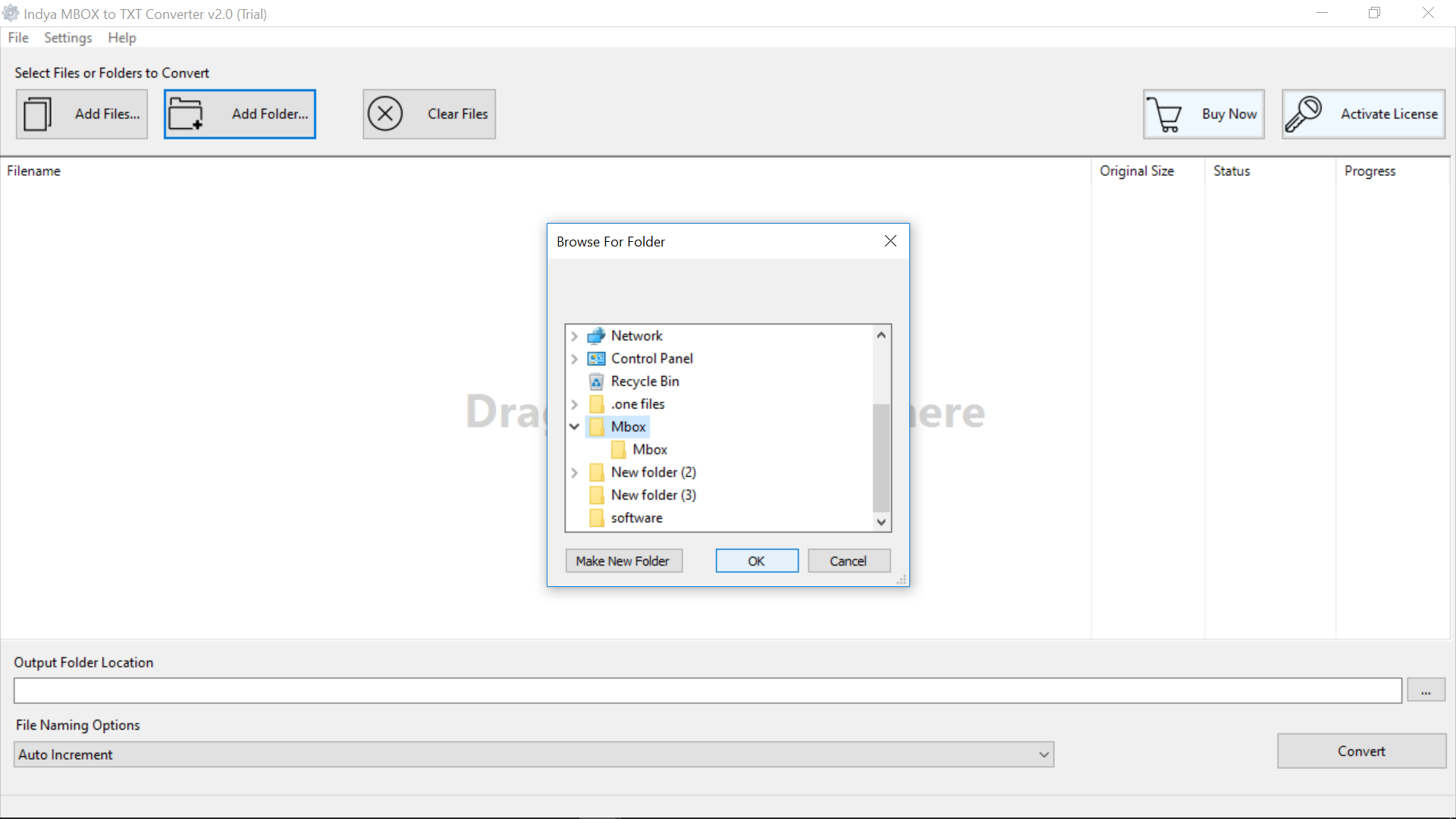Expand the Network tree node
The image size is (1456, 819).
pyautogui.click(x=575, y=335)
